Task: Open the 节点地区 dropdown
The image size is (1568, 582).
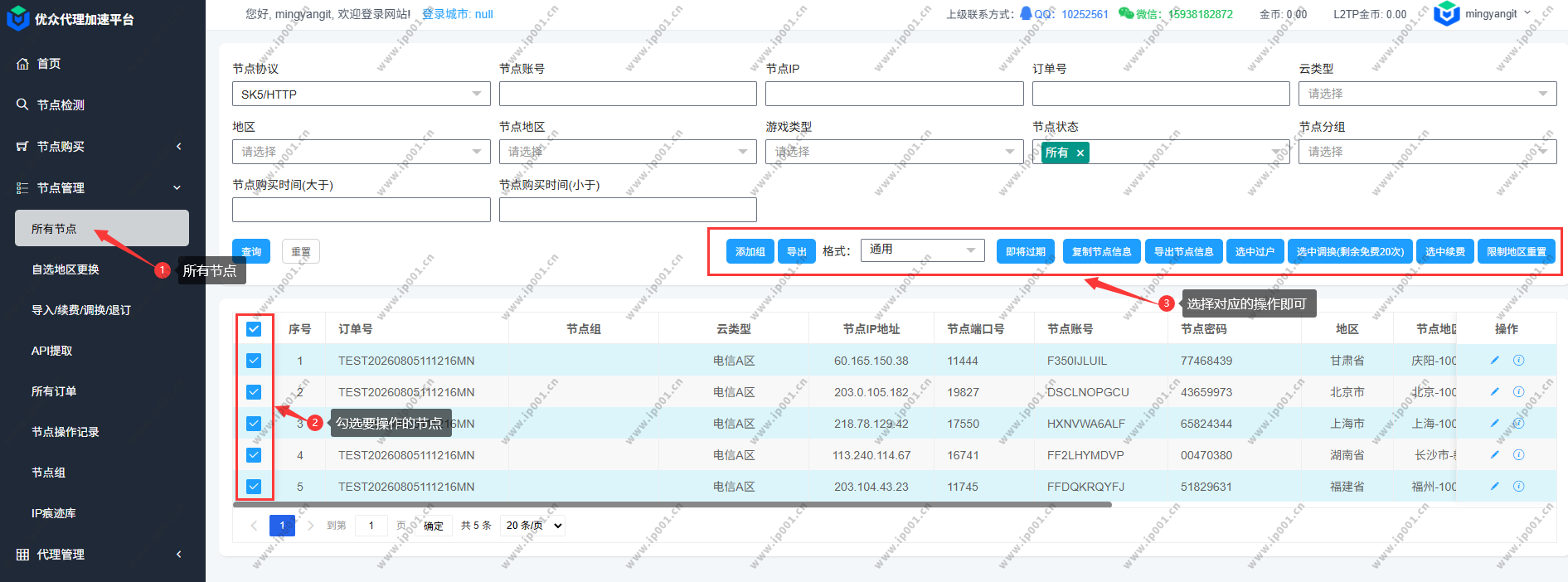Action: pos(628,152)
